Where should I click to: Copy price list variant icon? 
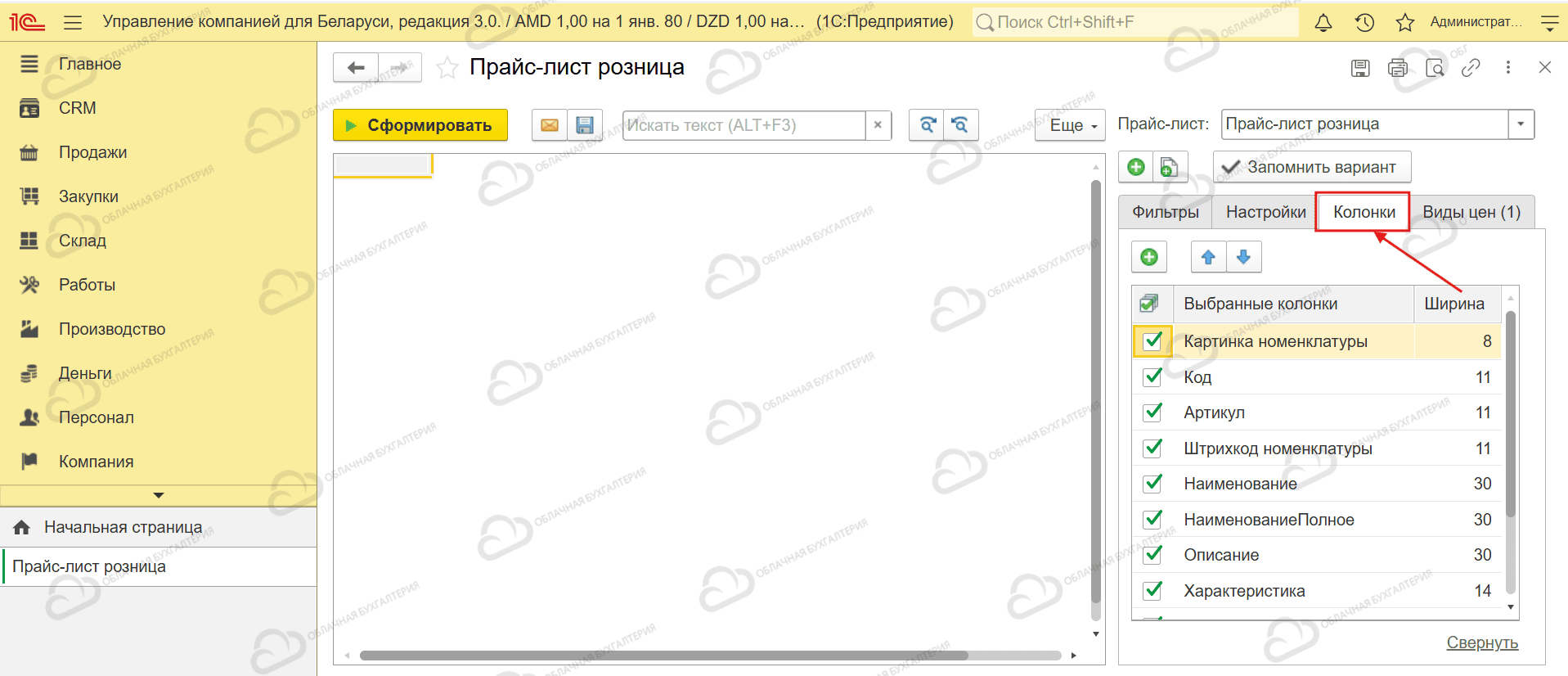(1170, 167)
